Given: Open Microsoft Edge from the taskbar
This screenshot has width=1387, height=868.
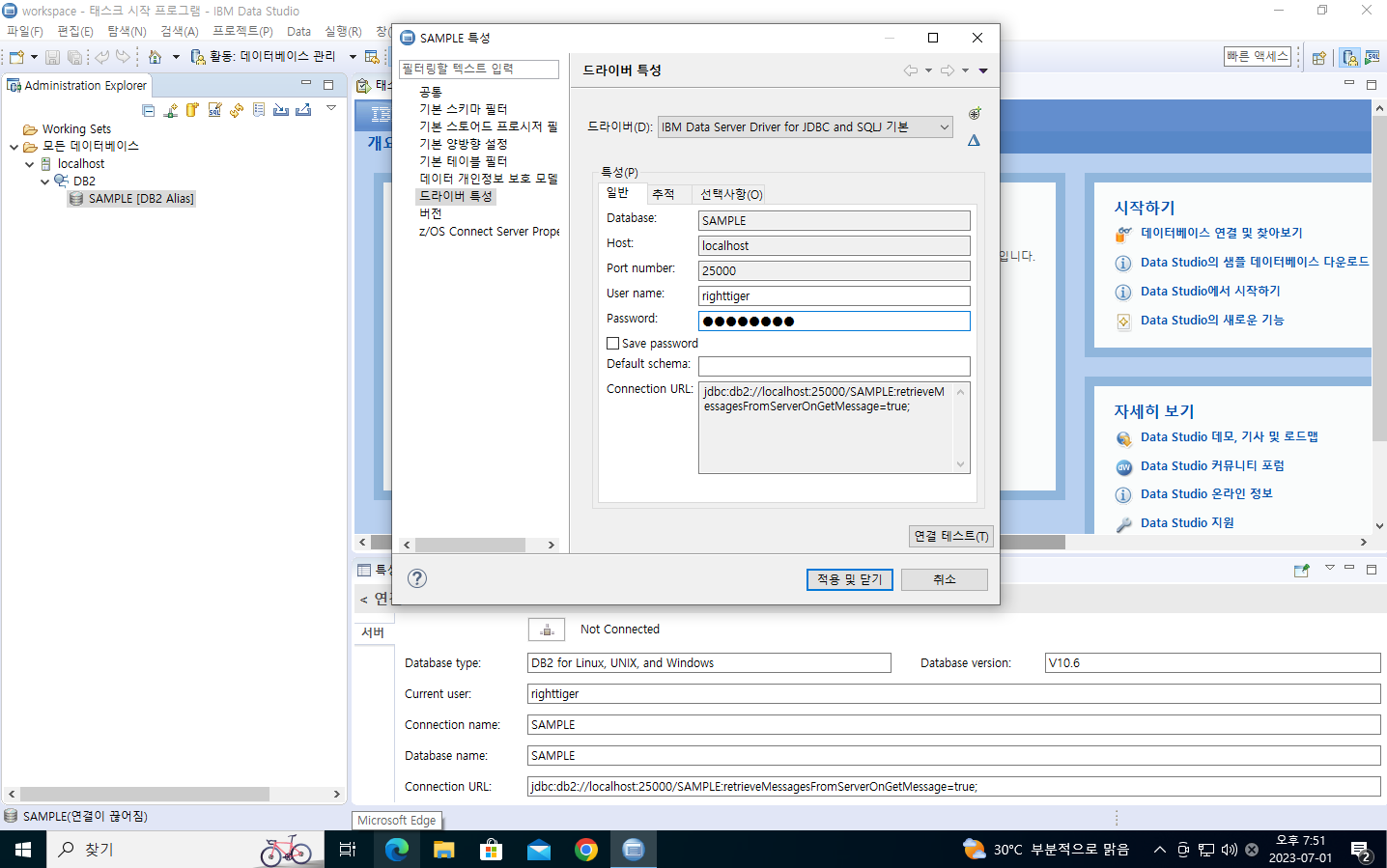Looking at the screenshot, I should pyautogui.click(x=397, y=850).
